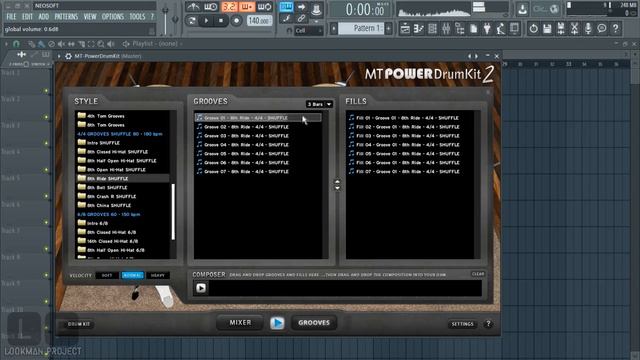
Task: Play the composer track play button
Action: coord(201,288)
